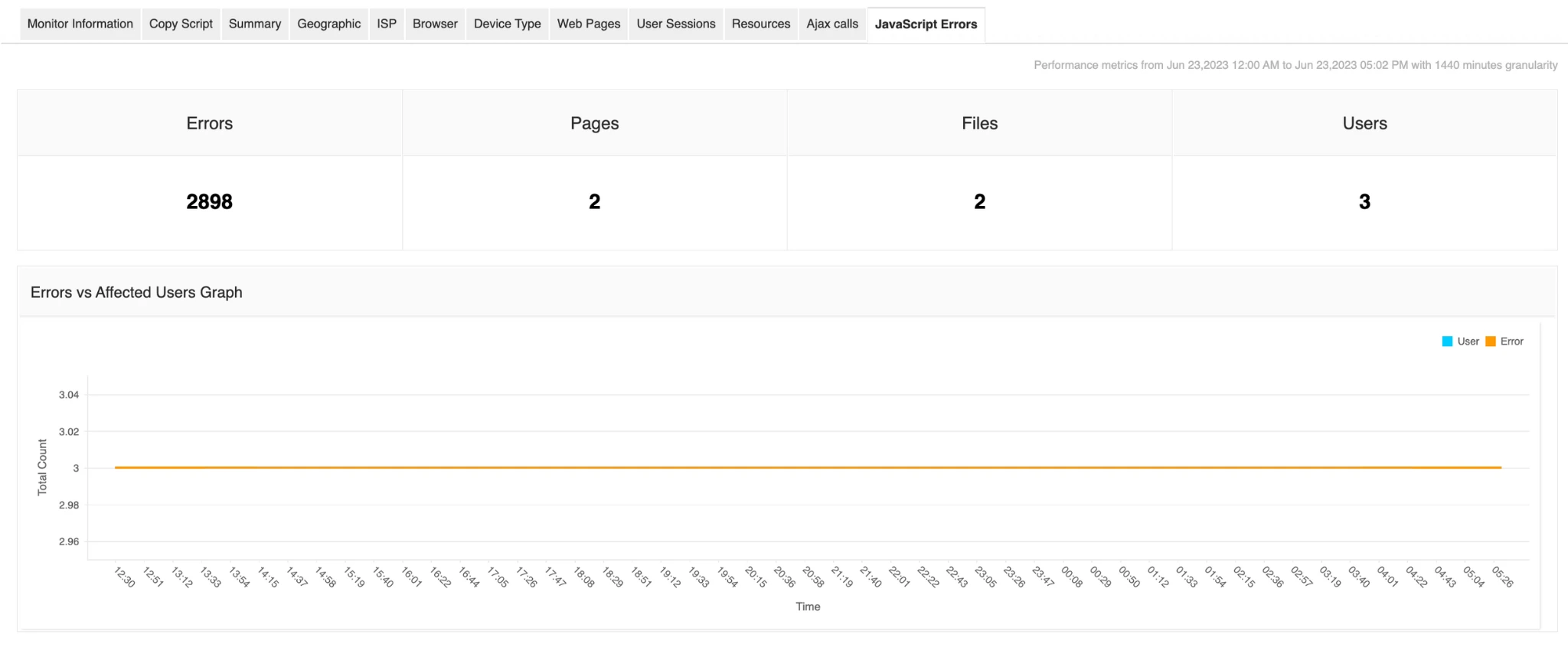Open the Summary tab

tap(255, 24)
